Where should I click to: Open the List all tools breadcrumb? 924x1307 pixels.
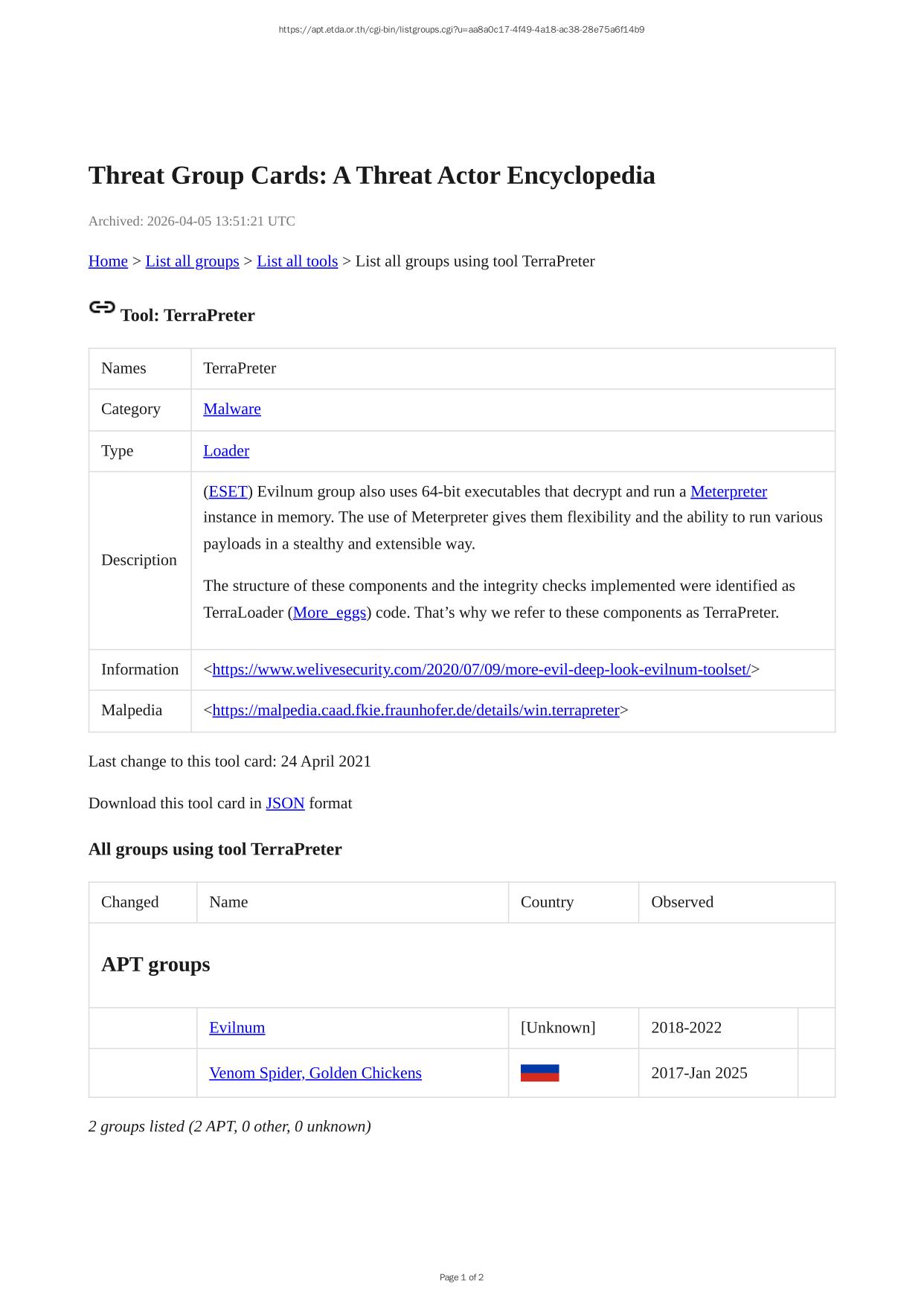[297, 261]
